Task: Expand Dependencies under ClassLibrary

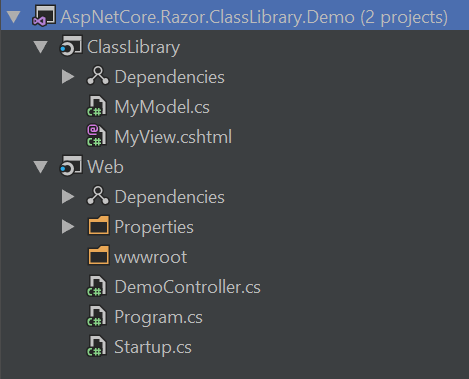Action: [68, 77]
